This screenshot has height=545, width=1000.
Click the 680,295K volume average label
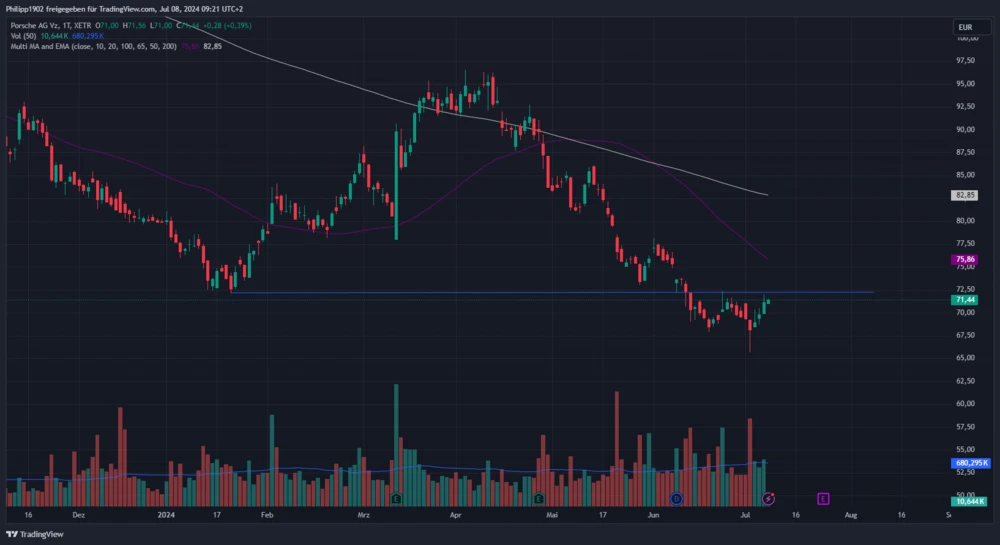tap(971, 463)
